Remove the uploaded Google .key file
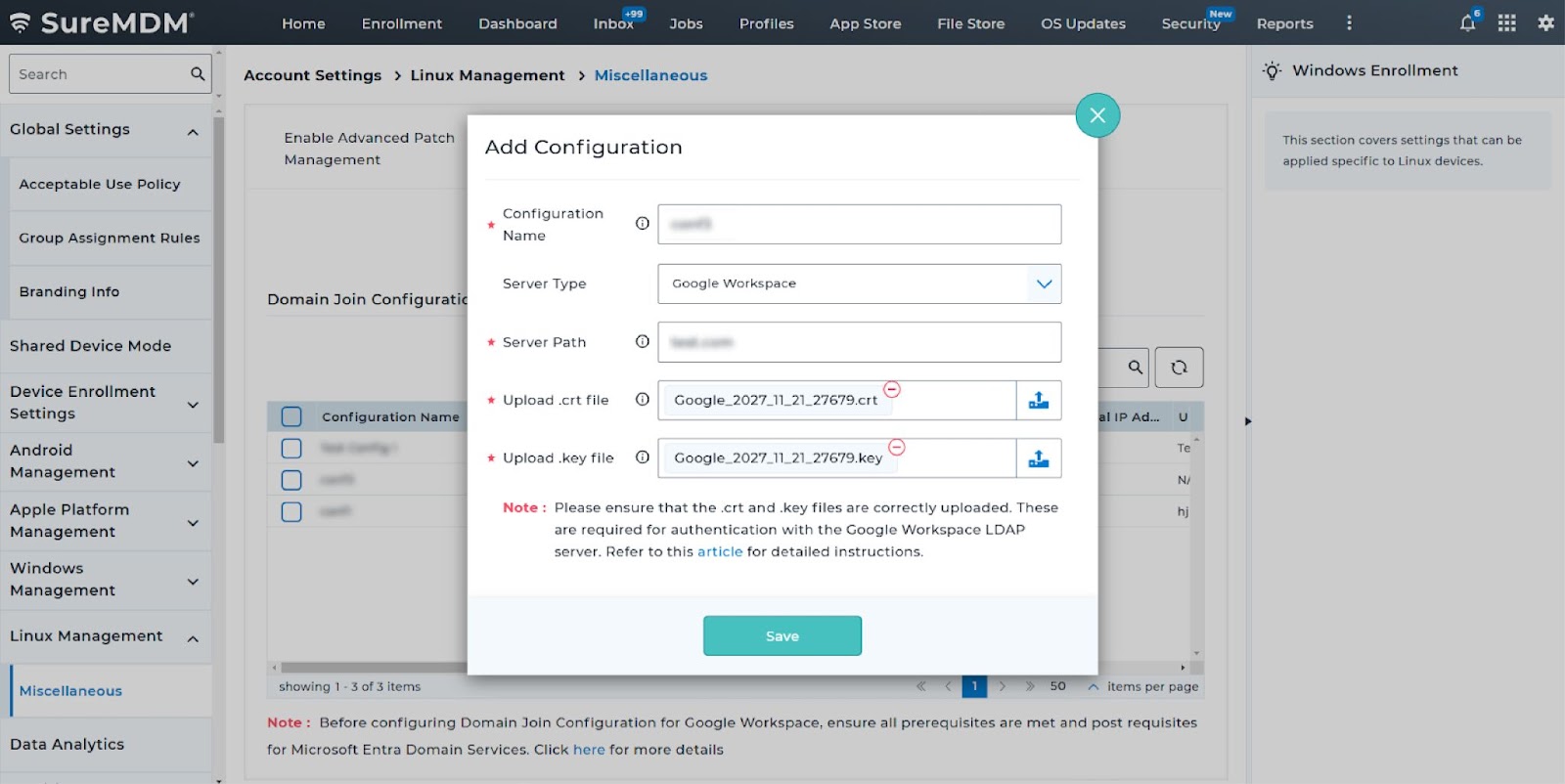Viewport: 1565px width, 784px height. pyautogui.click(x=897, y=447)
